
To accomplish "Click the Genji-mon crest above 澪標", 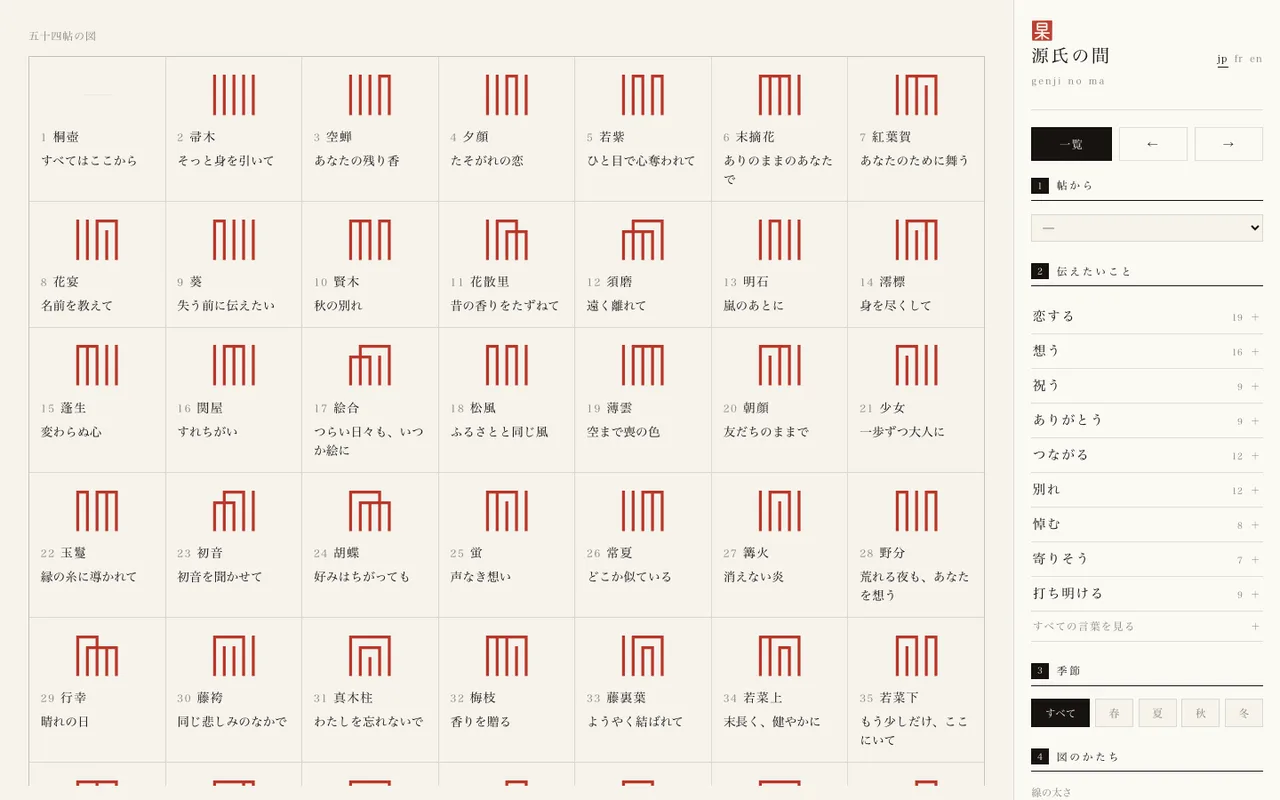I will coord(916,240).
